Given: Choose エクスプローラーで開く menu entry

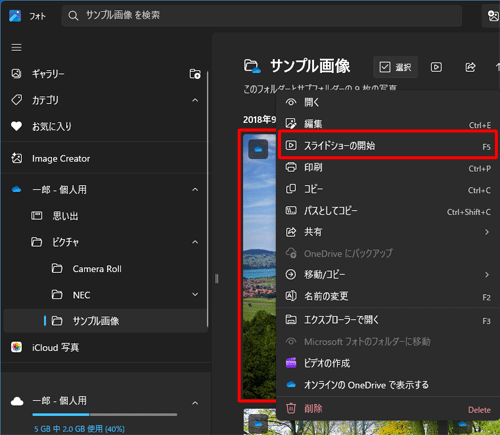Looking at the screenshot, I should 387,320.
